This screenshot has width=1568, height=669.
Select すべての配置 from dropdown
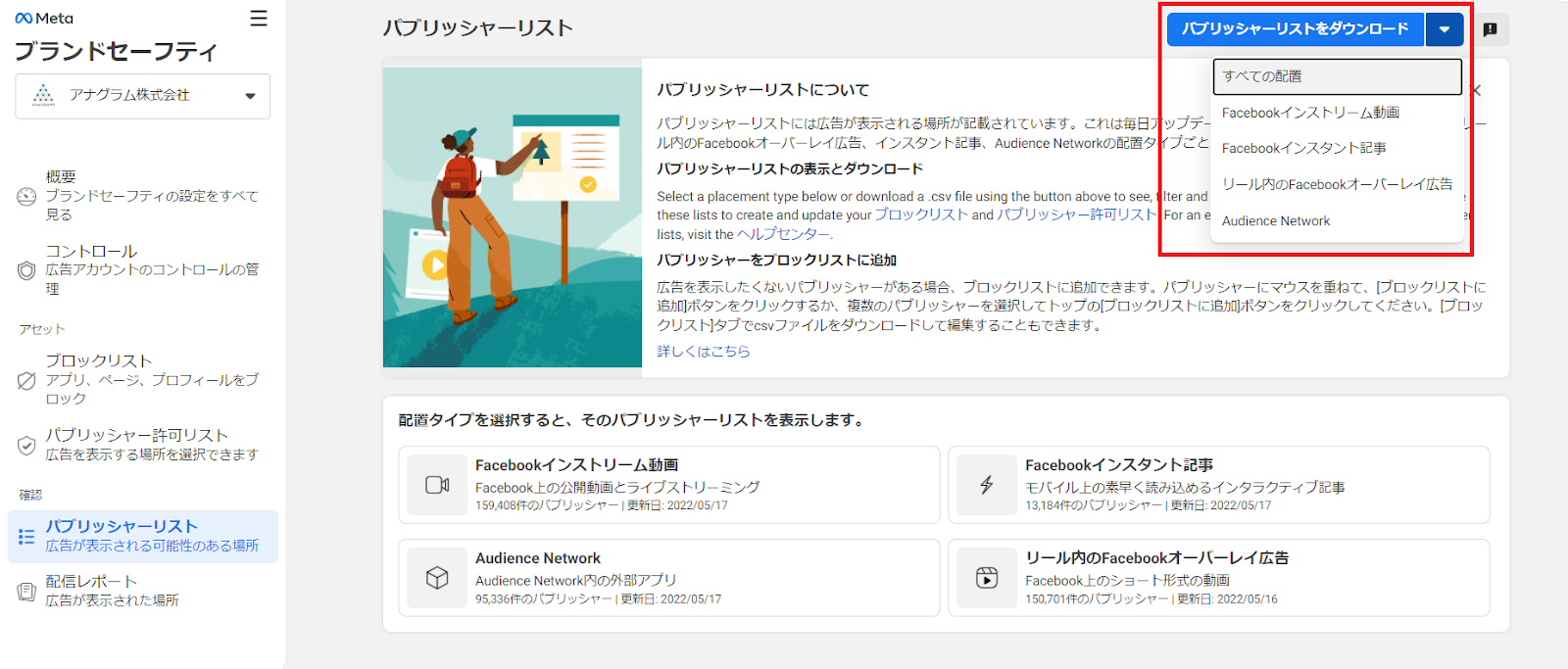[1337, 76]
